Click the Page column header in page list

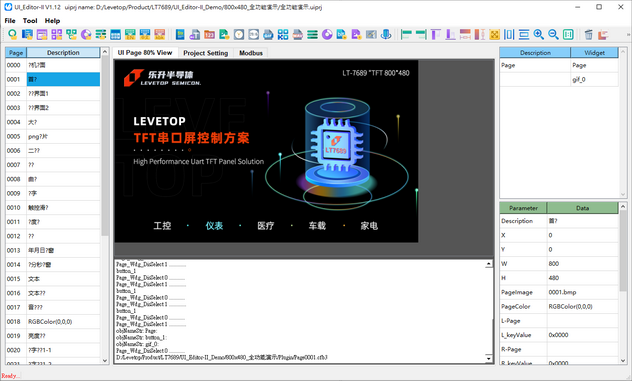(x=16, y=53)
